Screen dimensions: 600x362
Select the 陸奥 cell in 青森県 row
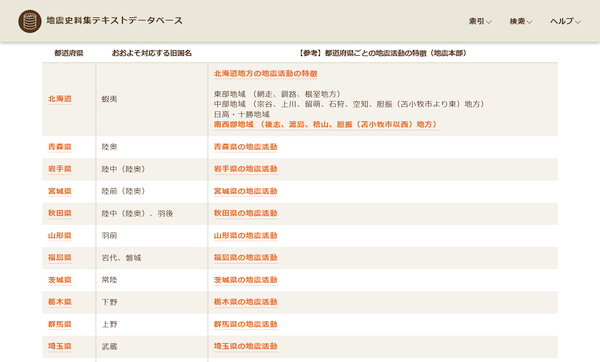click(109, 147)
